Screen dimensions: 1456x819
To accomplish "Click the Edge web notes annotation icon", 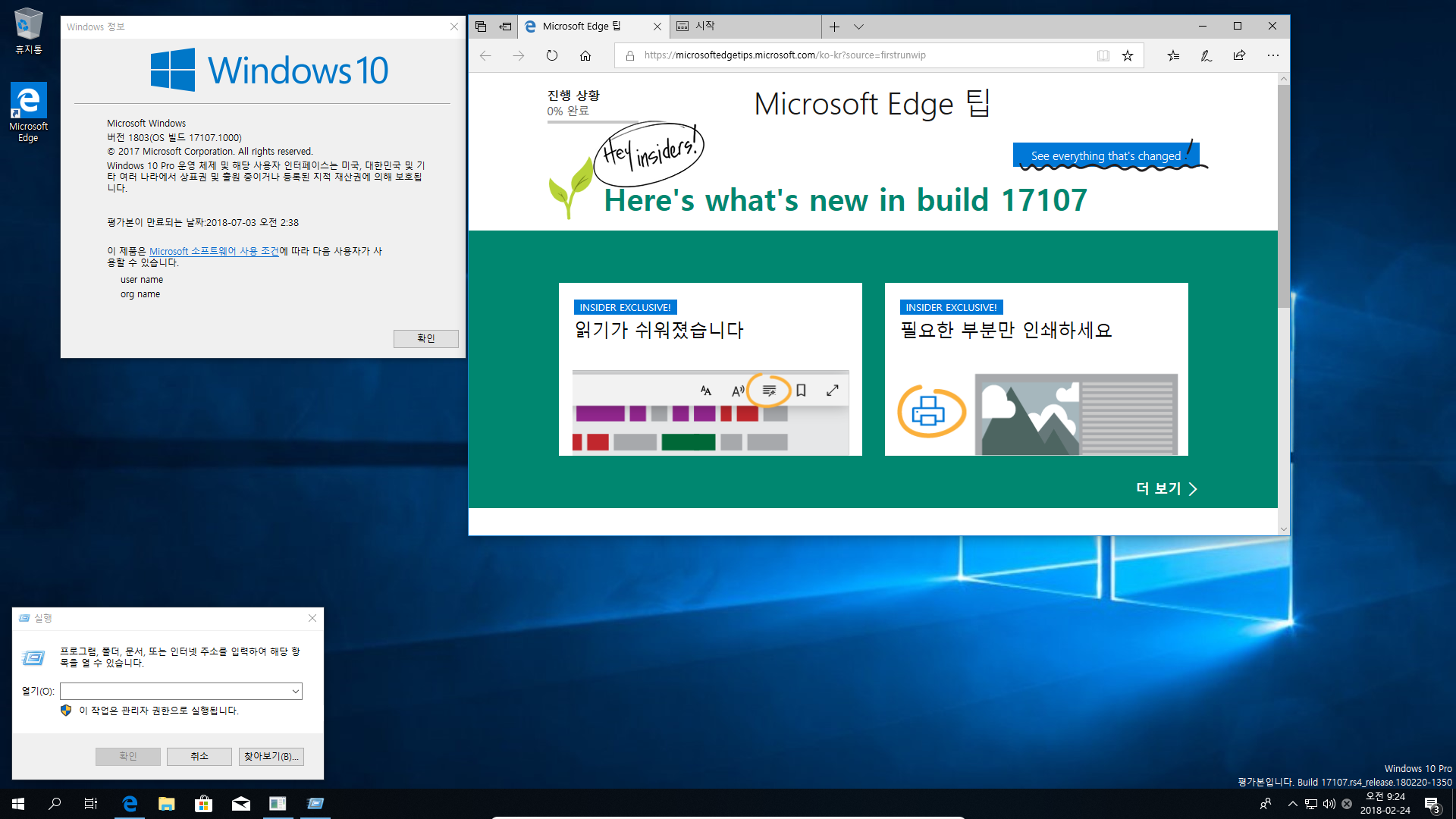I will coord(1205,55).
